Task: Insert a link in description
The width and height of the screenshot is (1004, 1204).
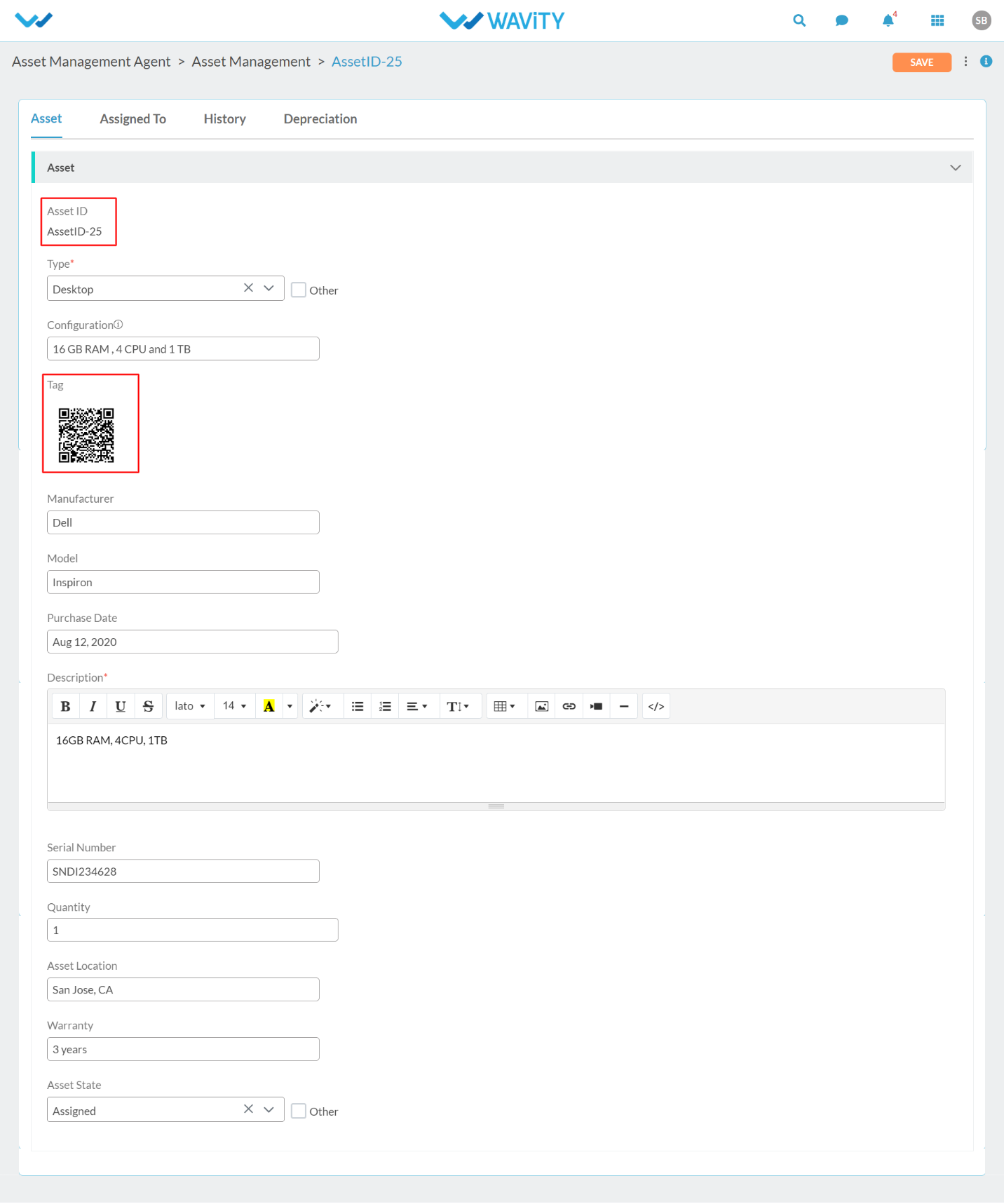Action: [569, 706]
